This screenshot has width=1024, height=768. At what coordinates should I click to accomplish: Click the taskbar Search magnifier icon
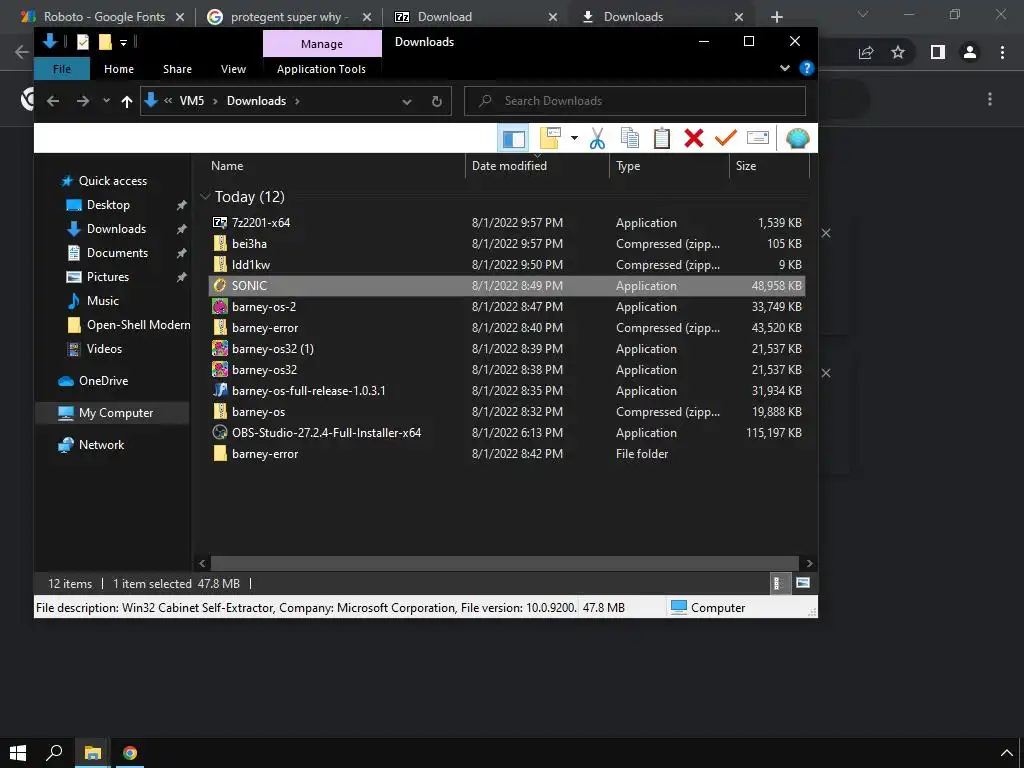tap(55, 753)
